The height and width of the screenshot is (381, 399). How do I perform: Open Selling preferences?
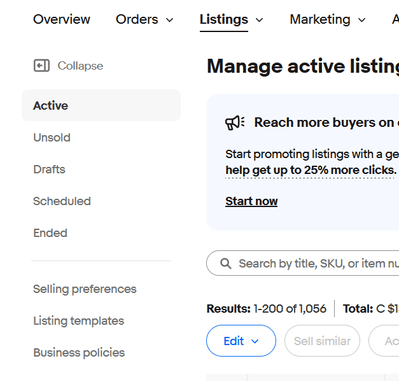click(85, 289)
